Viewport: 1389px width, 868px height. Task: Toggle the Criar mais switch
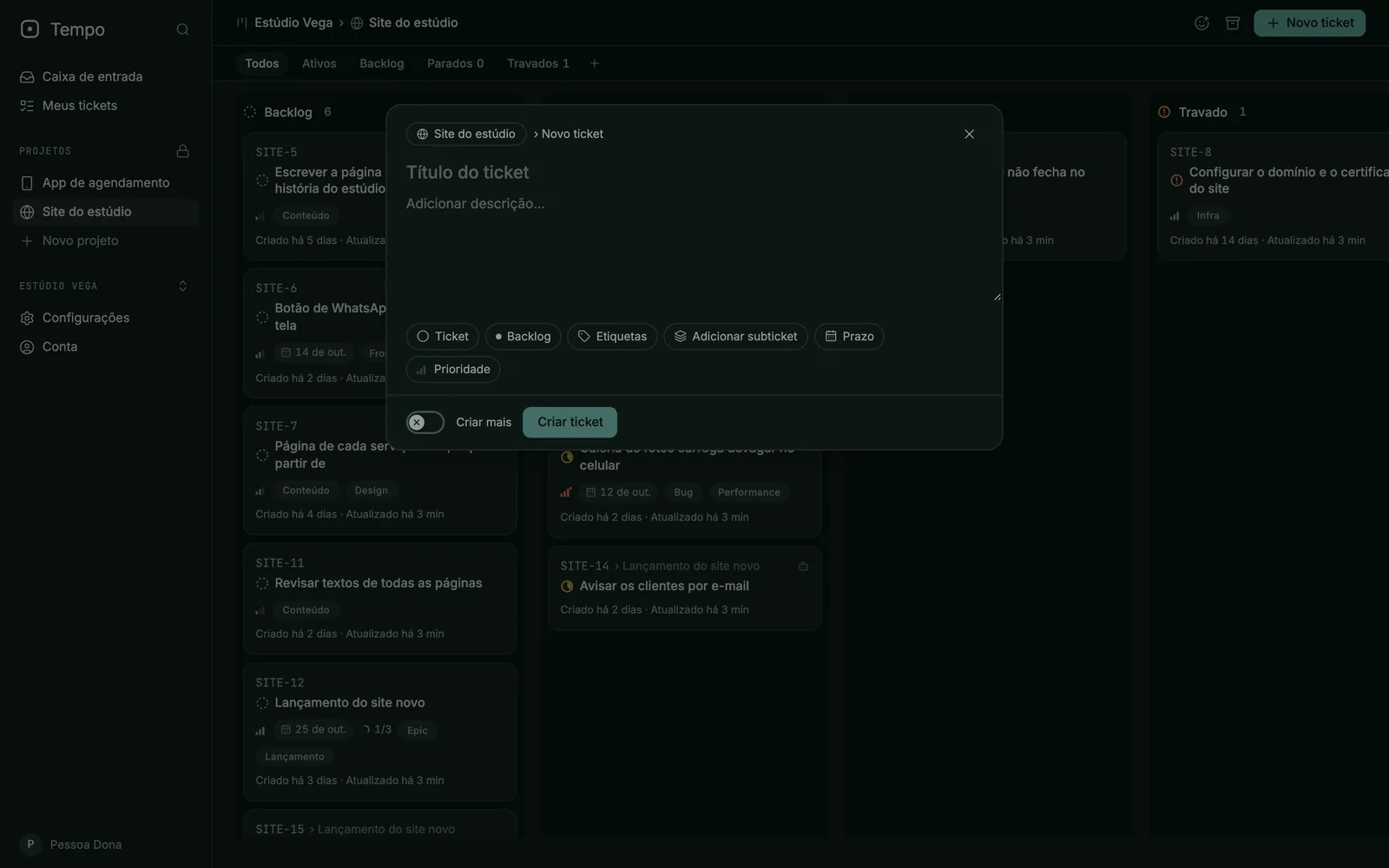tap(425, 423)
